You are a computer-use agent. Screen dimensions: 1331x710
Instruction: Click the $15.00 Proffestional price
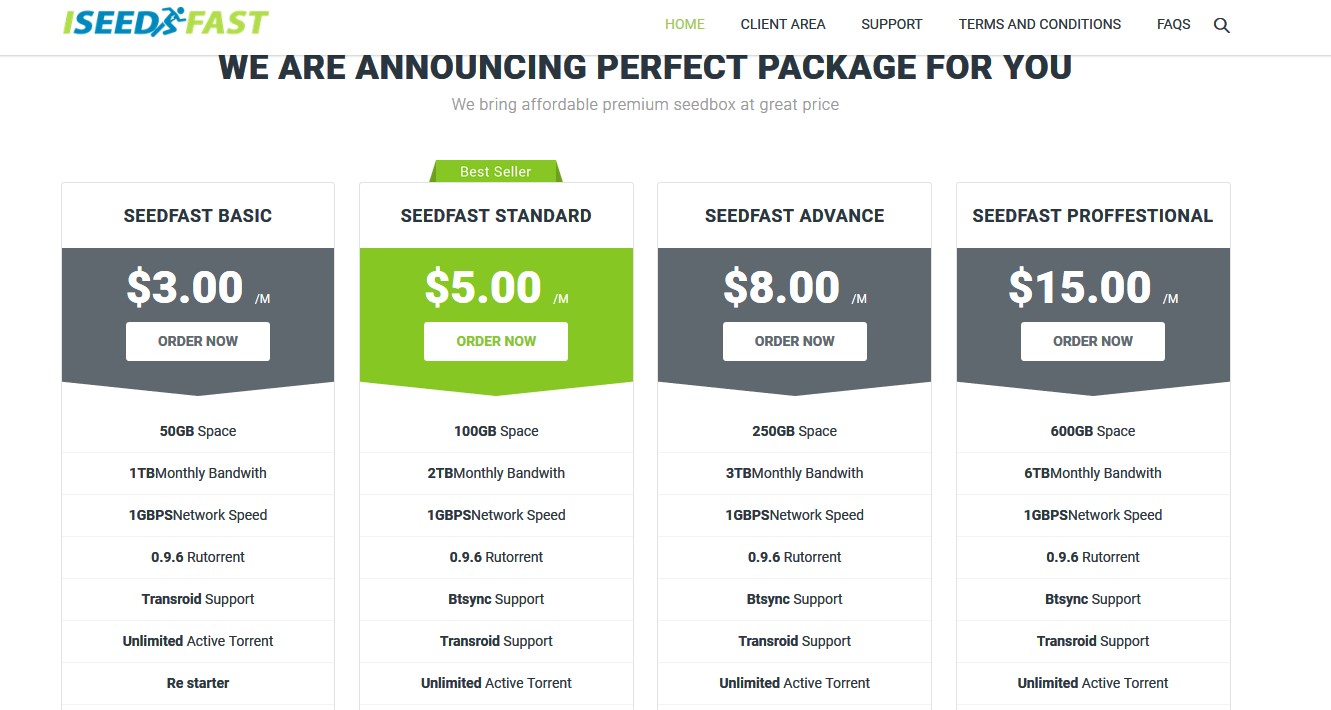tap(1080, 287)
